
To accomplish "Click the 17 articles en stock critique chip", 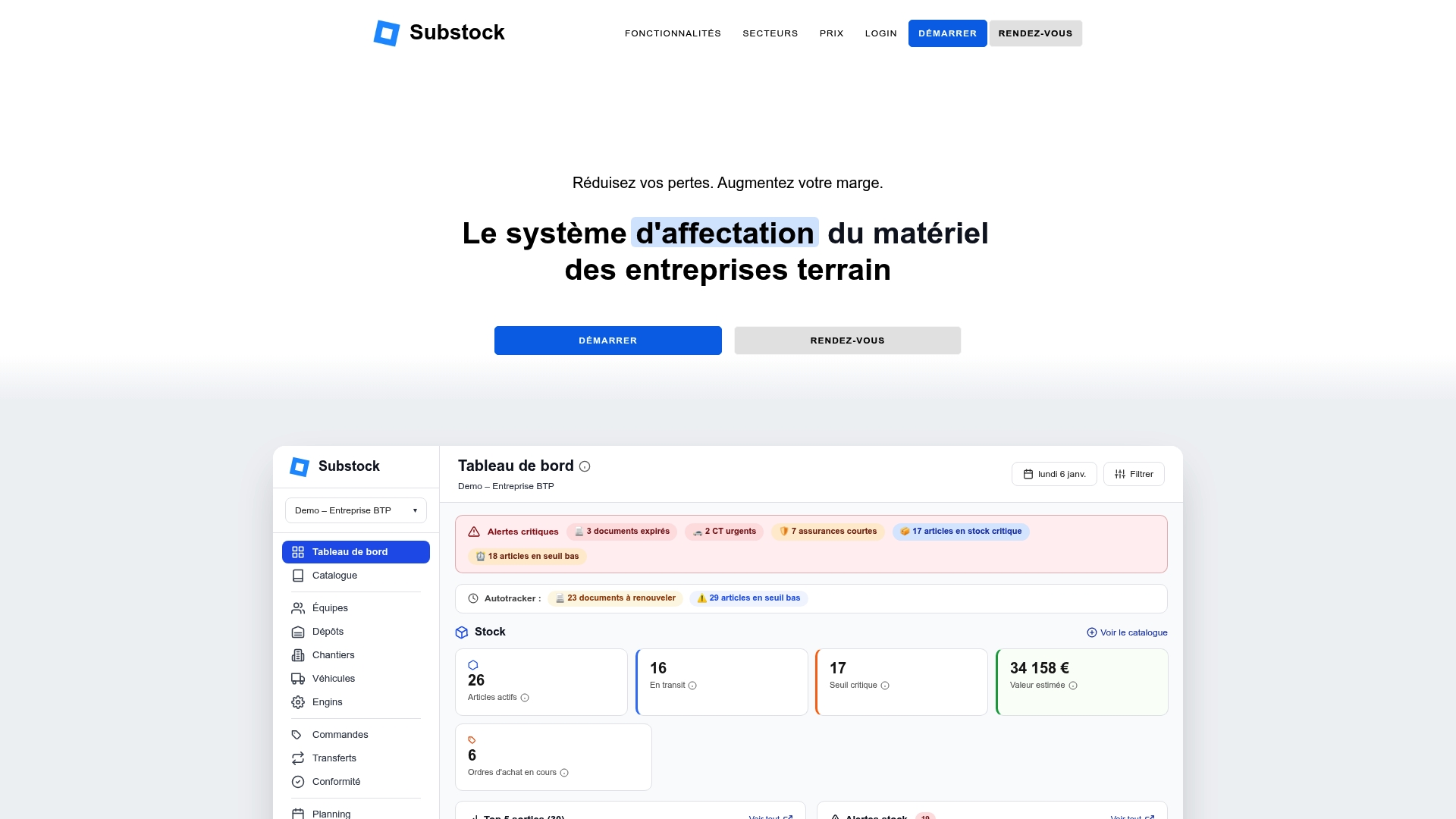I will (961, 532).
